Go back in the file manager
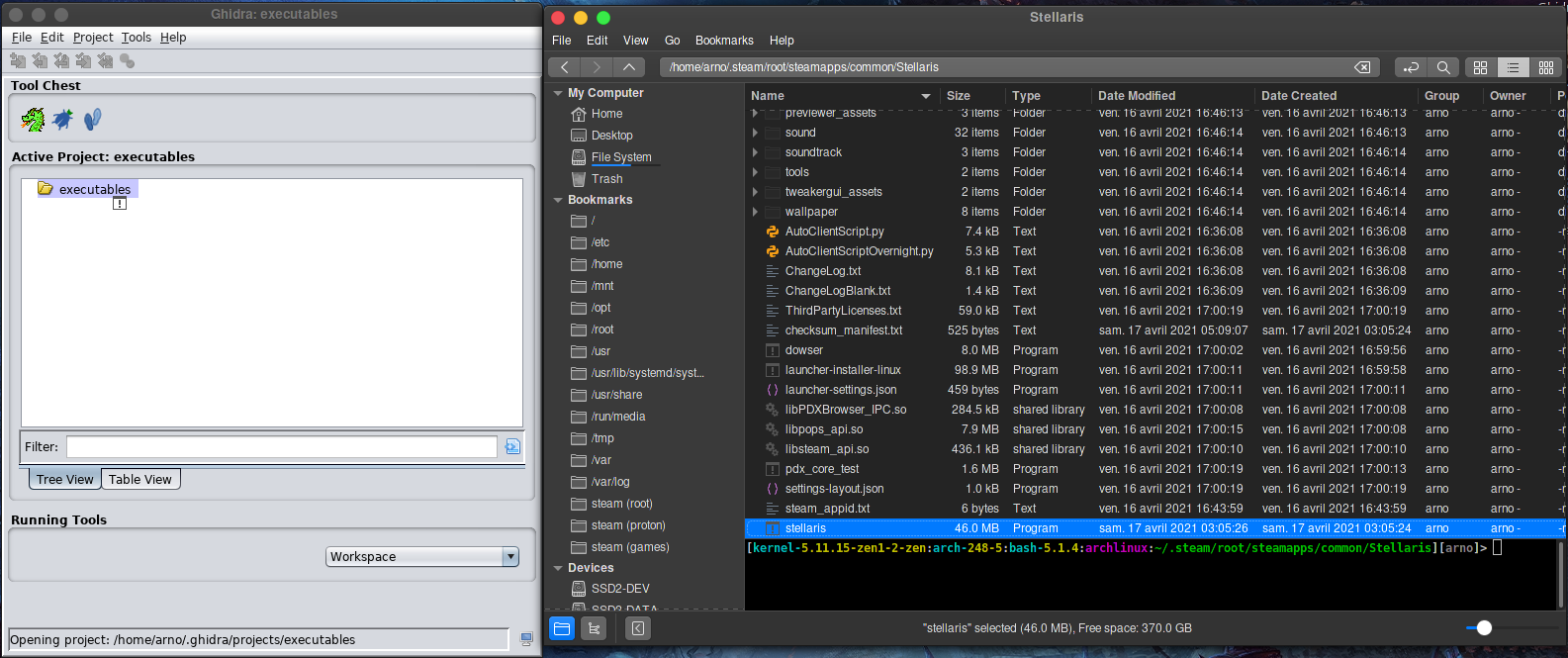This screenshot has width=1568, height=658. 564,67
